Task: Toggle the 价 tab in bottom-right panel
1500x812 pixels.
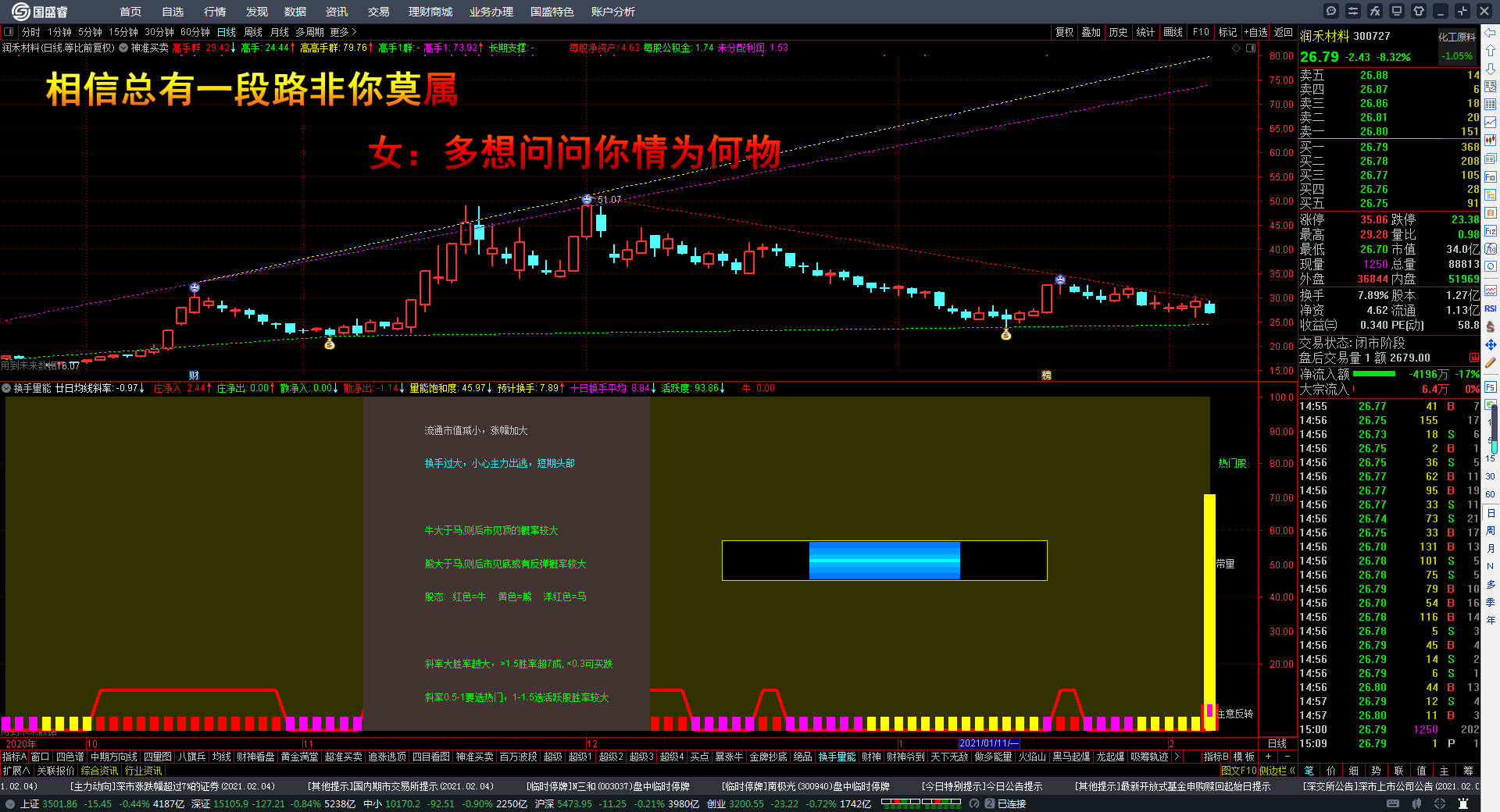Action: (1331, 771)
